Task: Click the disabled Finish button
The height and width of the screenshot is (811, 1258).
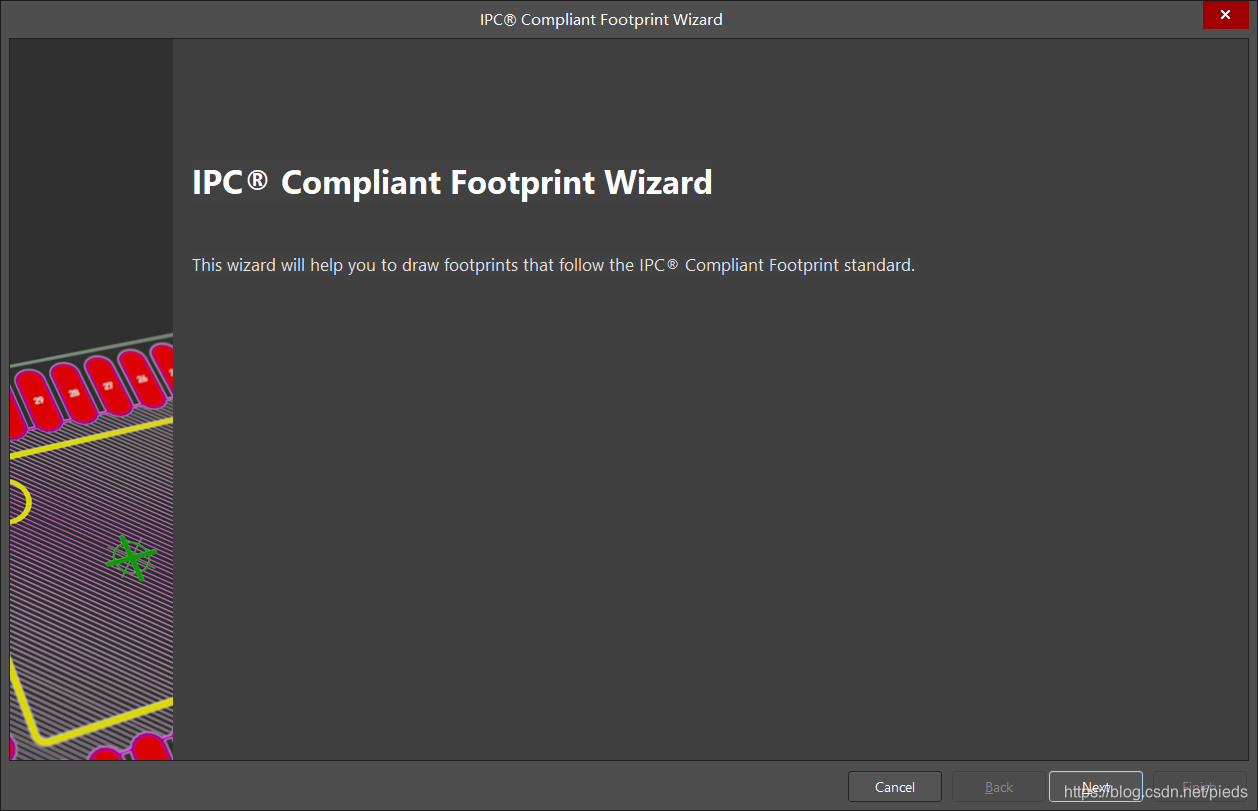Action: [1199, 787]
